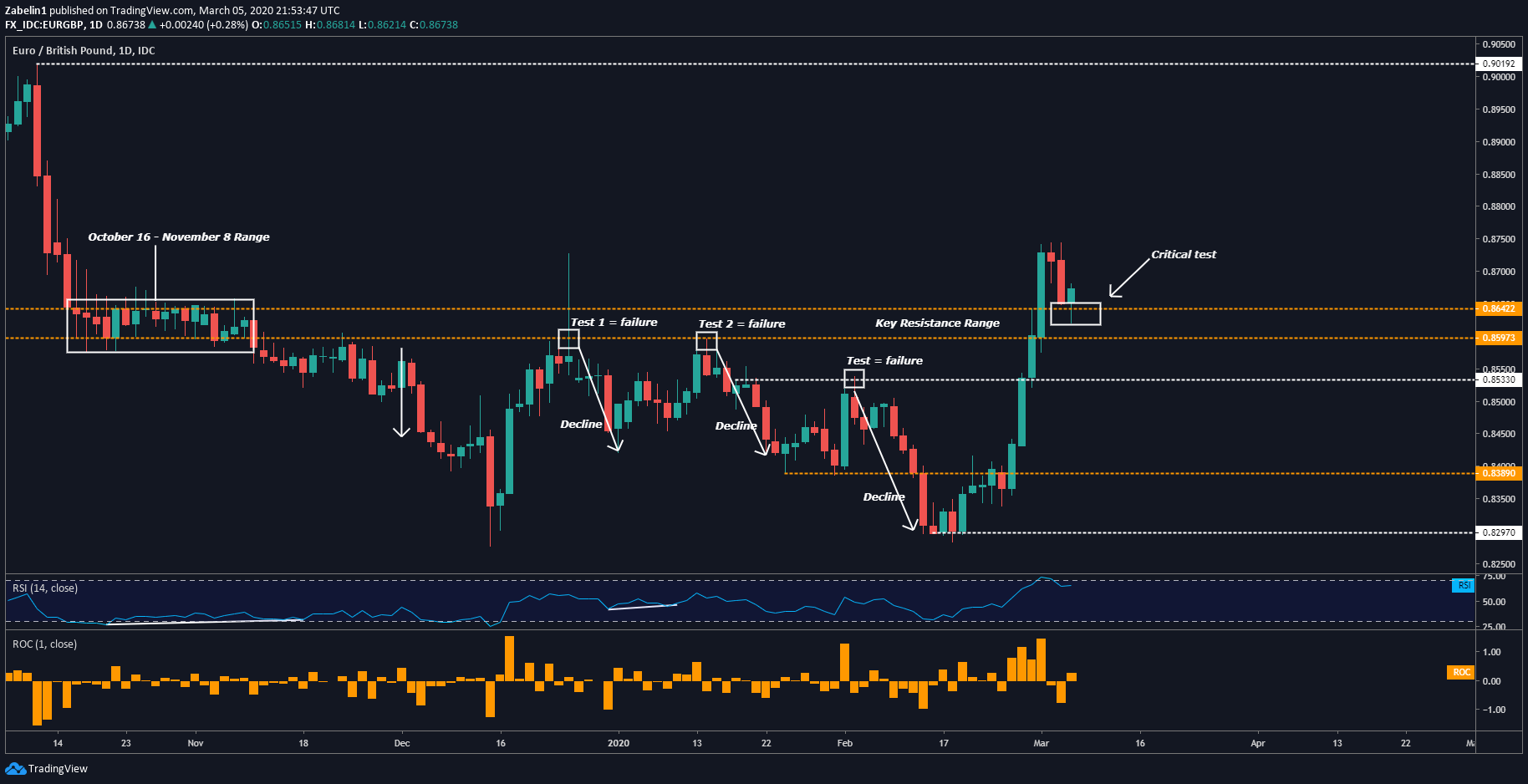Click the 0.82970 price level label
The image size is (1528, 784).
(1499, 532)
